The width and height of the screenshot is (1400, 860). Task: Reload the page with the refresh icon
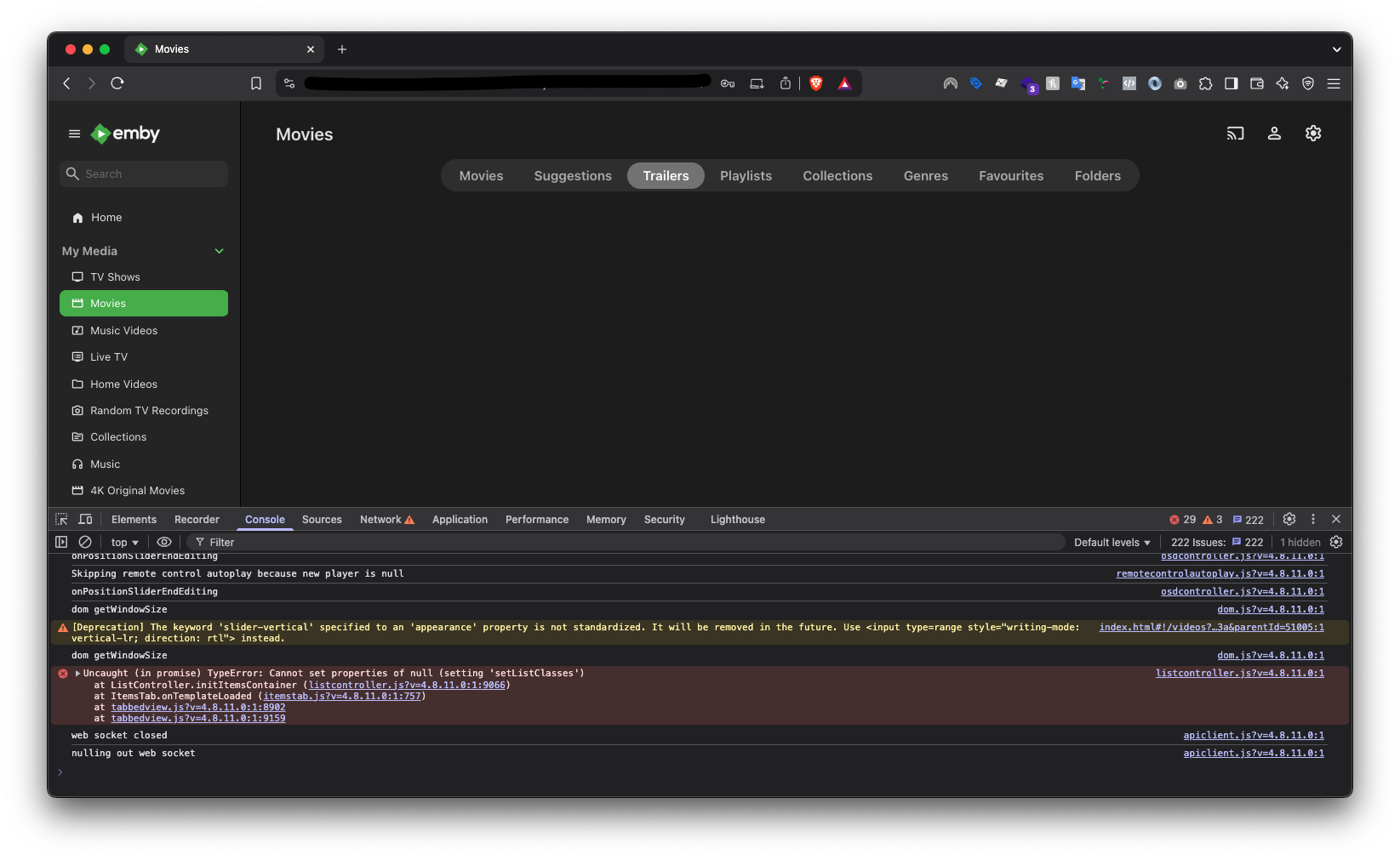[117, 83]
